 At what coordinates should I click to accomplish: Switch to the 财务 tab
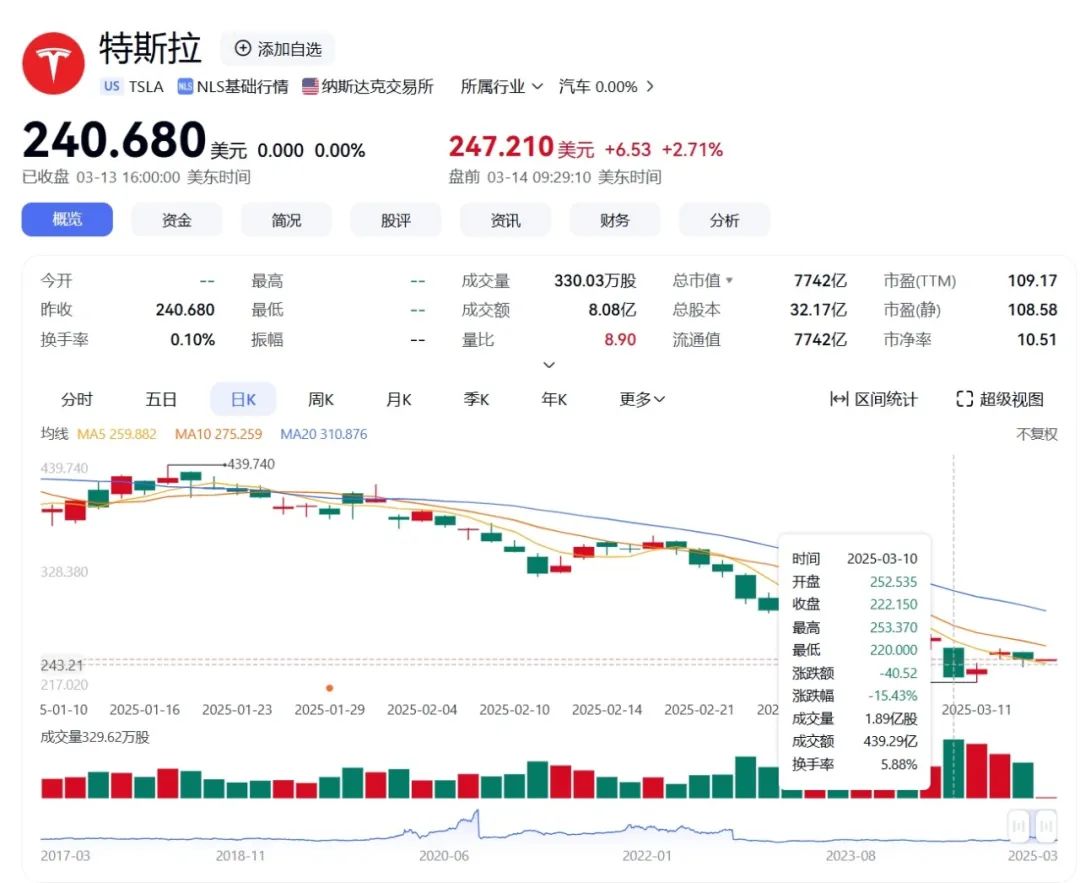(614, 220)
